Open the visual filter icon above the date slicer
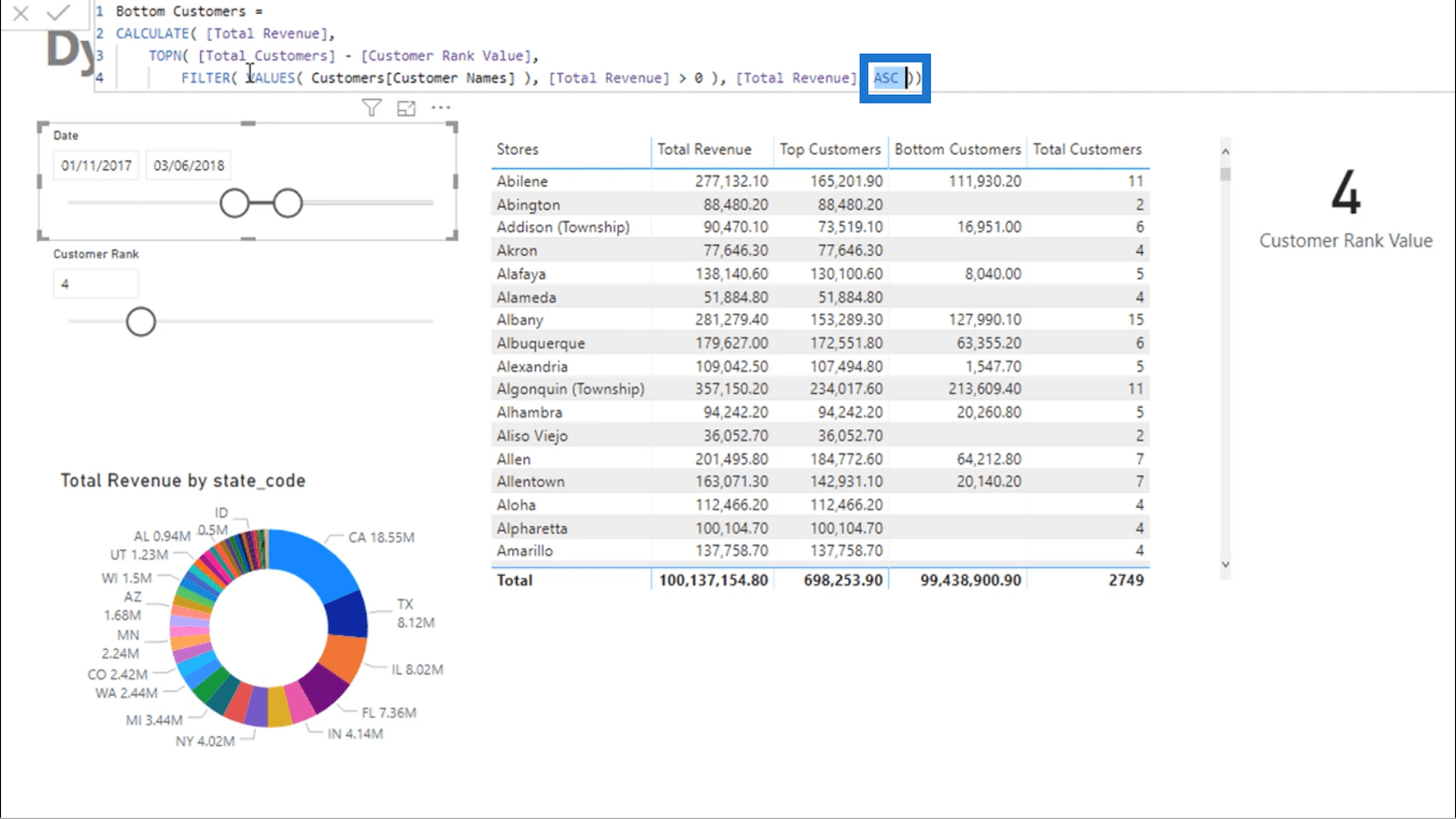The image size is (1456, 819). (371, 108)
